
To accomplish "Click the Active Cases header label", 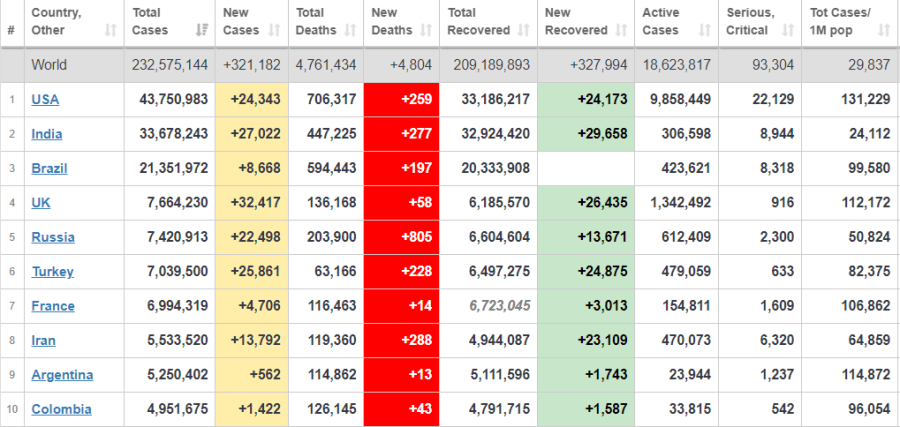I will 661,21.
